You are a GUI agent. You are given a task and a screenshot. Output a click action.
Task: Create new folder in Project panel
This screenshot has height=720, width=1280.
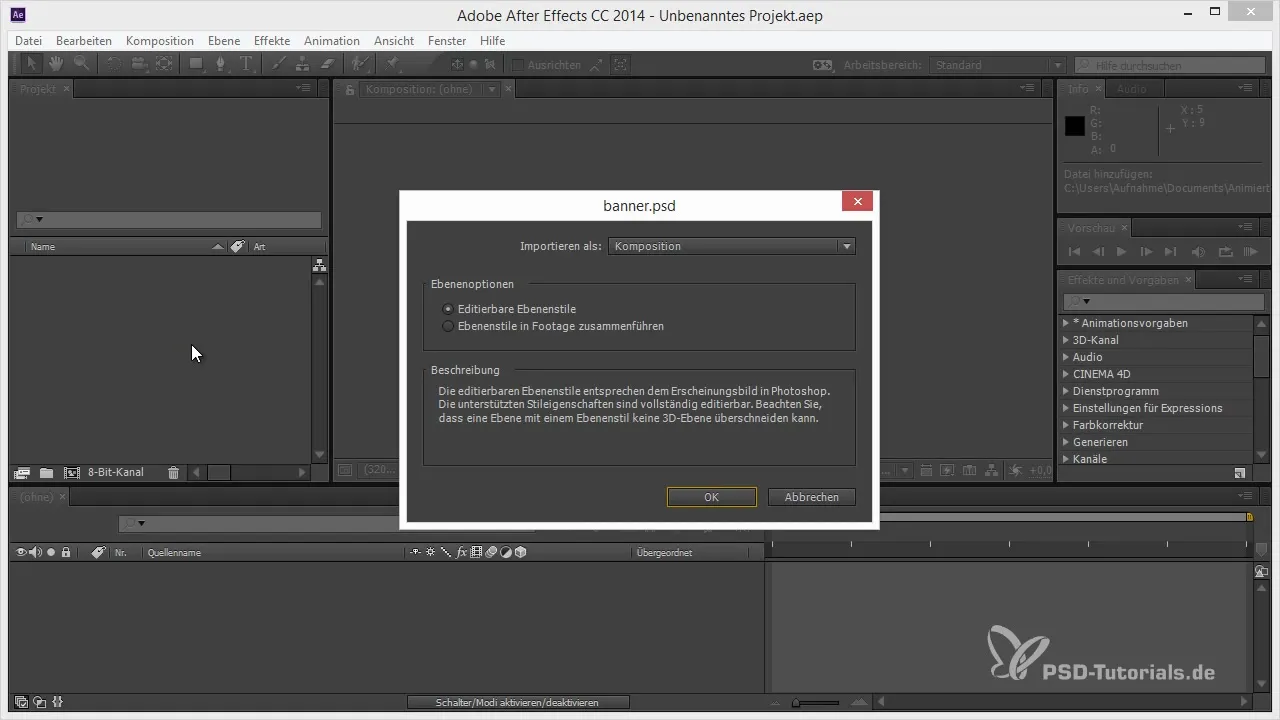[x=46, y=472]
